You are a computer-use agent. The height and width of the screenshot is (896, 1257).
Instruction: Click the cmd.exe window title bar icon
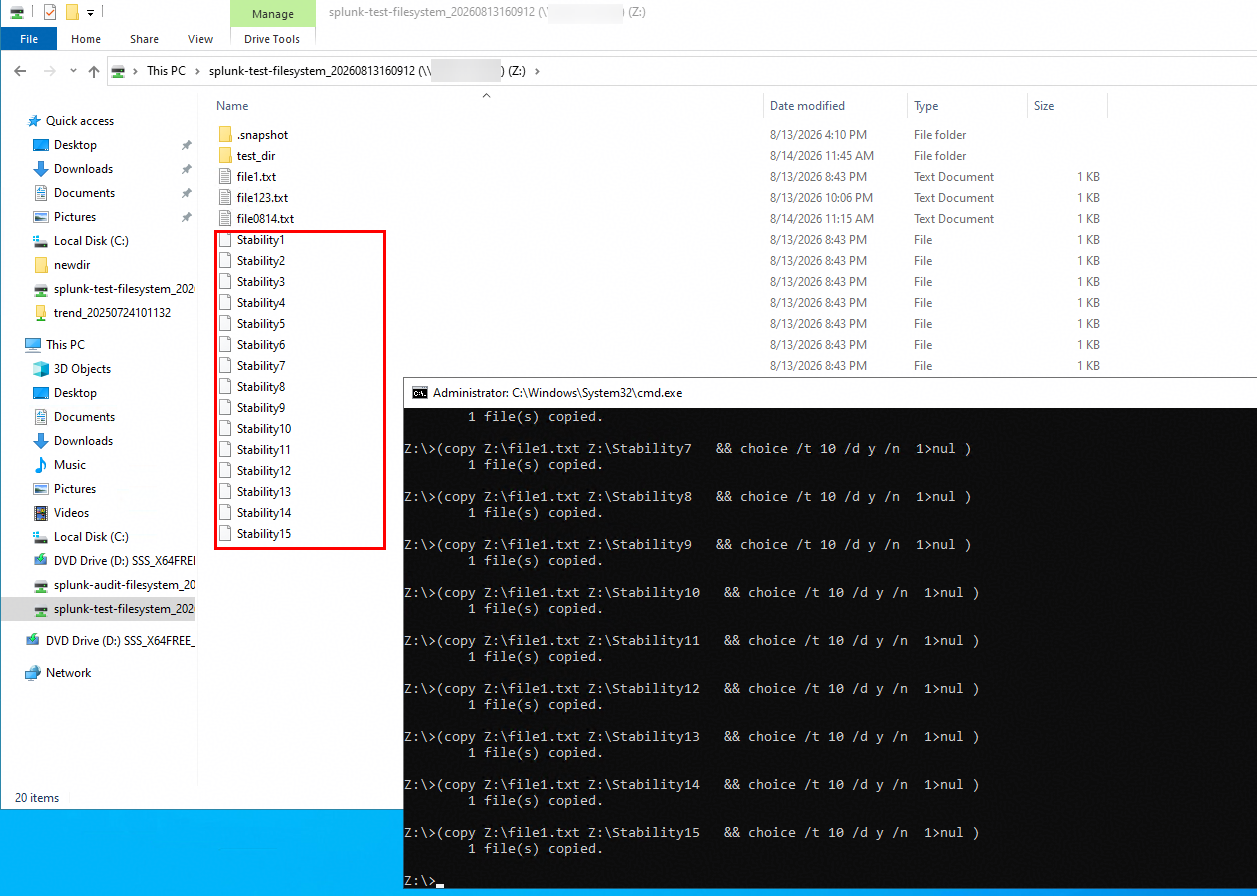click(x=420, y=393)
